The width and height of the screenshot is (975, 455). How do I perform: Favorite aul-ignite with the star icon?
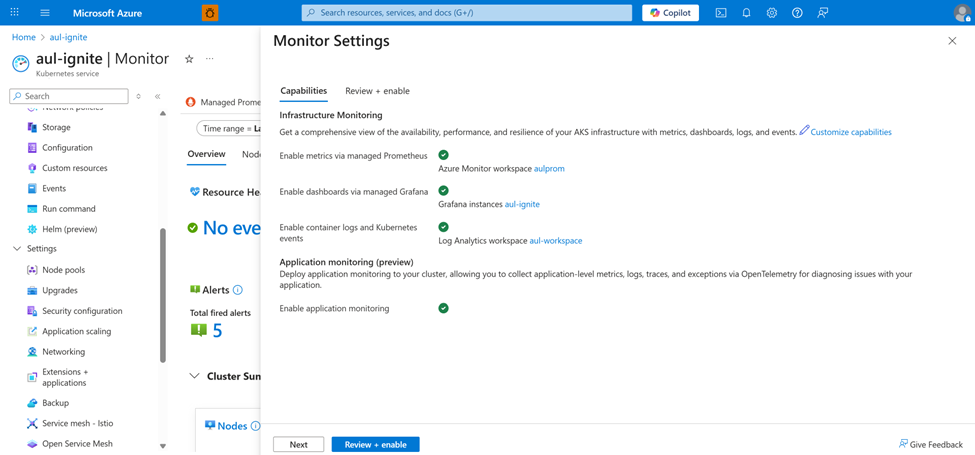coord(189,59)
